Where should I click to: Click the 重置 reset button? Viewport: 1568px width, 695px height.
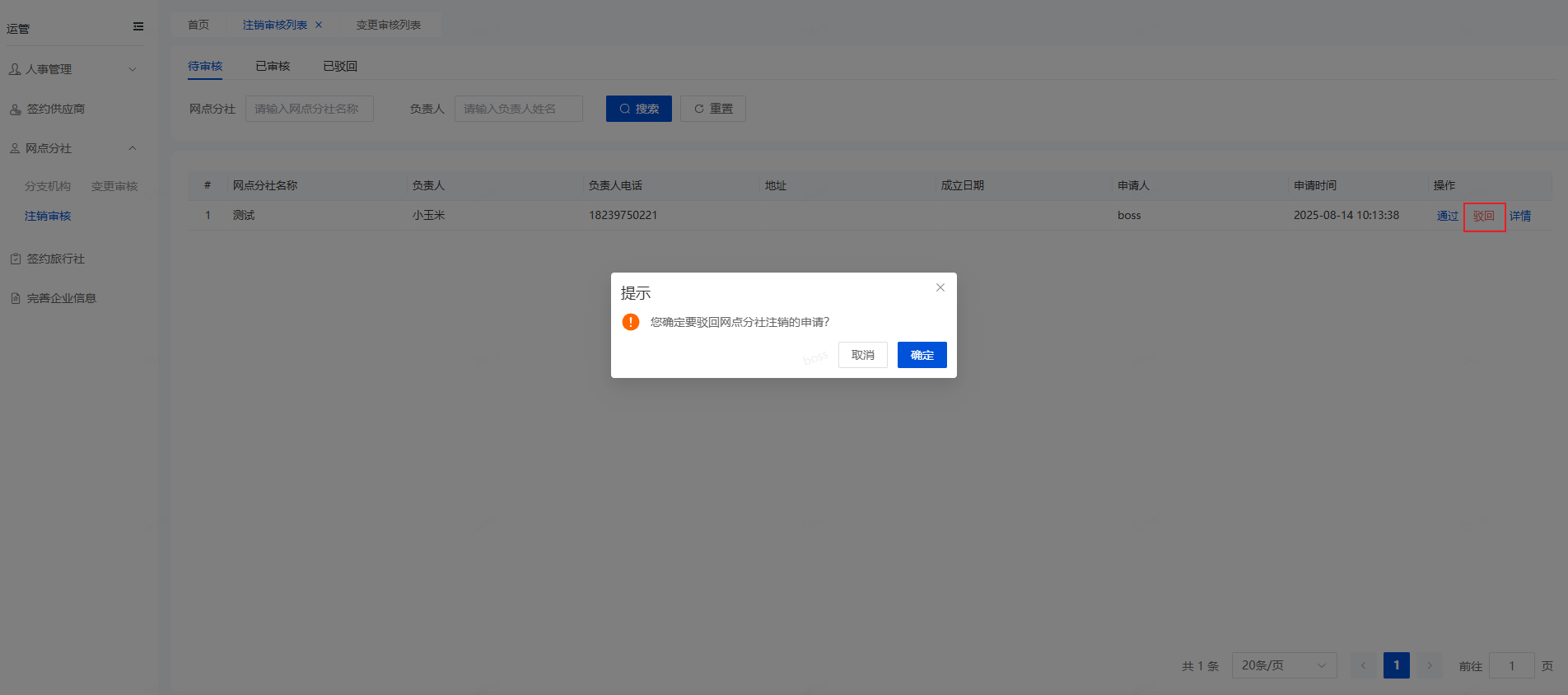[x=712, y=109]
